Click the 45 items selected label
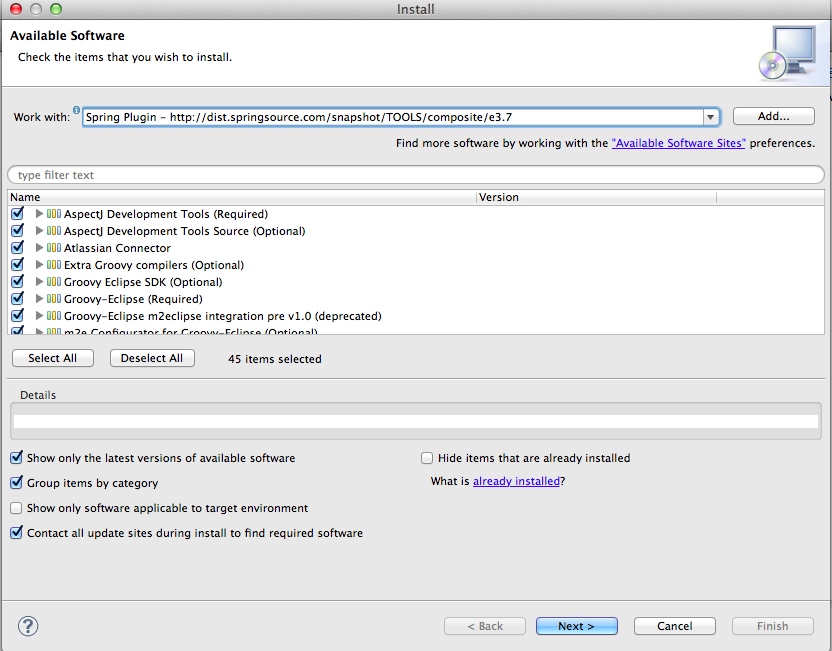This screenshot has height=651, width=832. tap(275, 359)
